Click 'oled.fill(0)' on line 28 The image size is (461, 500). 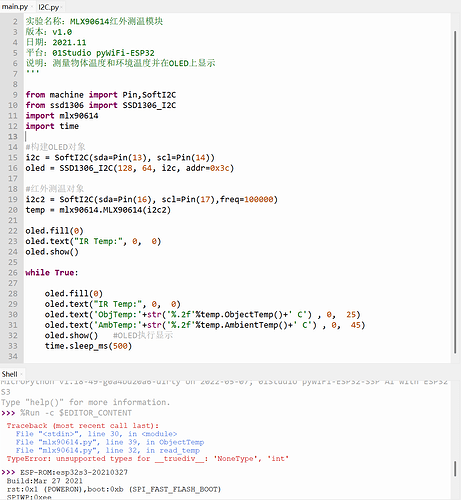pos(74,294)
